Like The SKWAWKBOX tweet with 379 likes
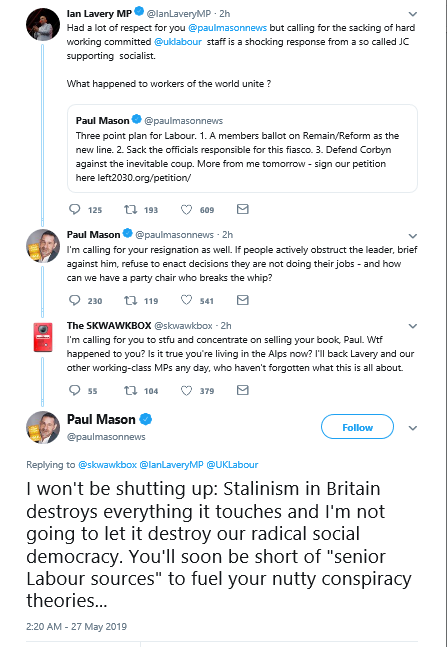447x647 pixels. click(187, 390)
